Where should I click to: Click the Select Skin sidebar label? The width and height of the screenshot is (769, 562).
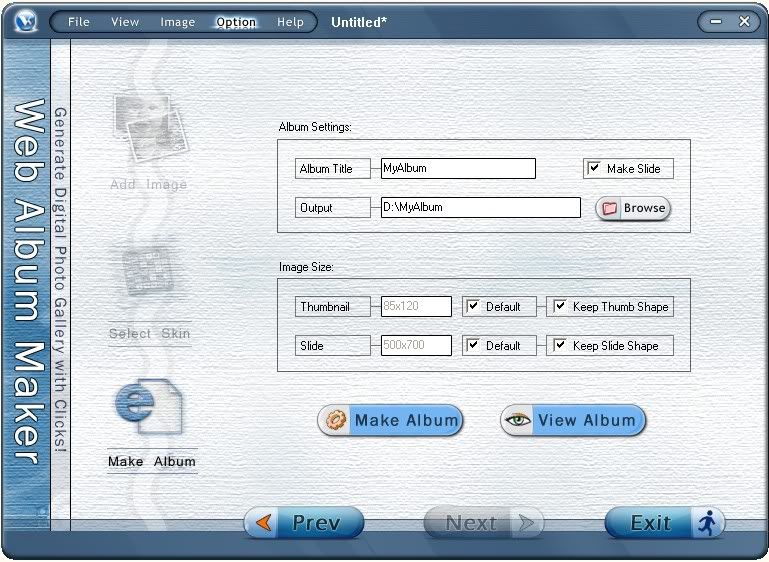click(x=150, y=333)
